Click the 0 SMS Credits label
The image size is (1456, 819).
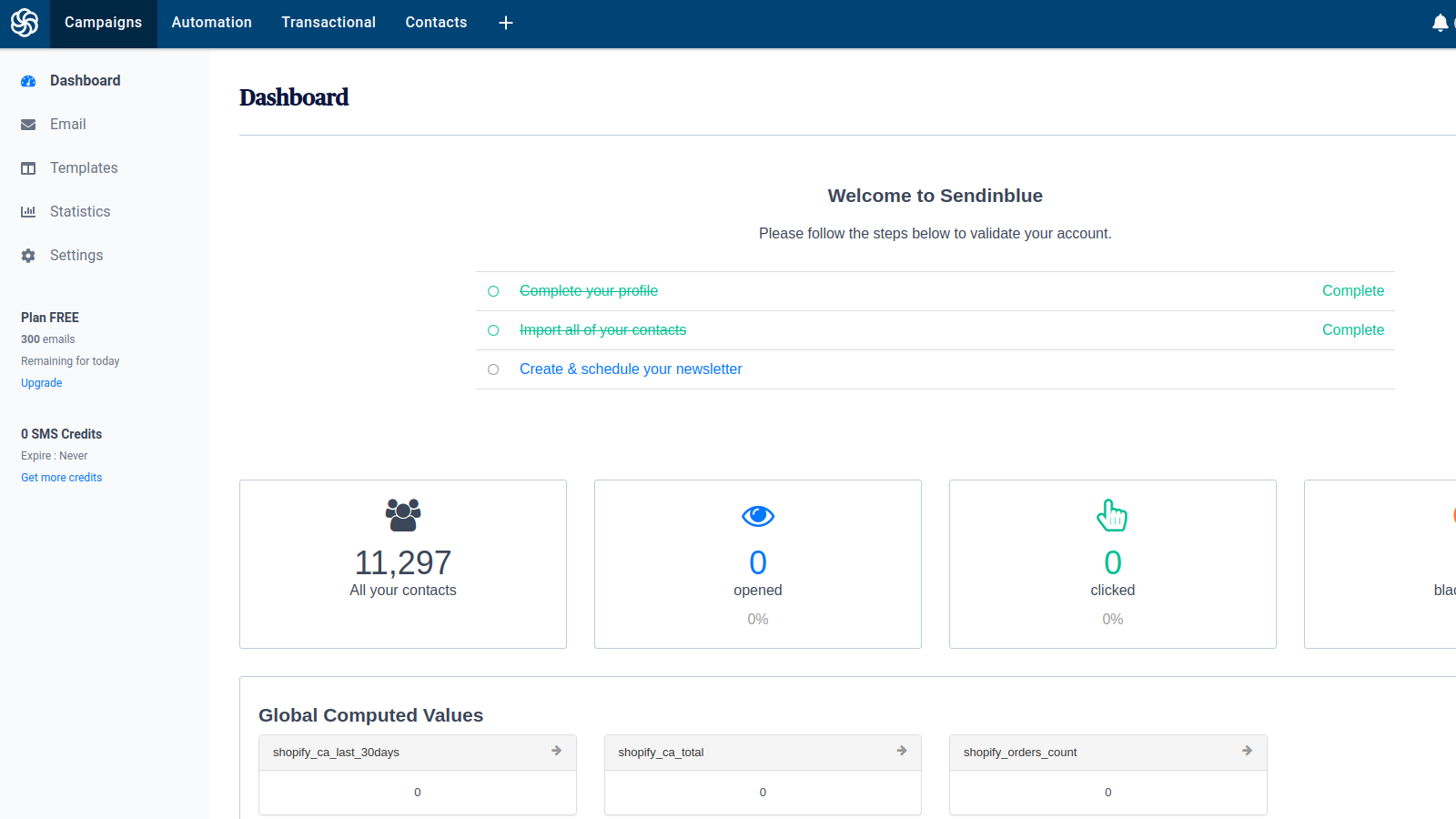pyautogui.click(x=62, y=434)
